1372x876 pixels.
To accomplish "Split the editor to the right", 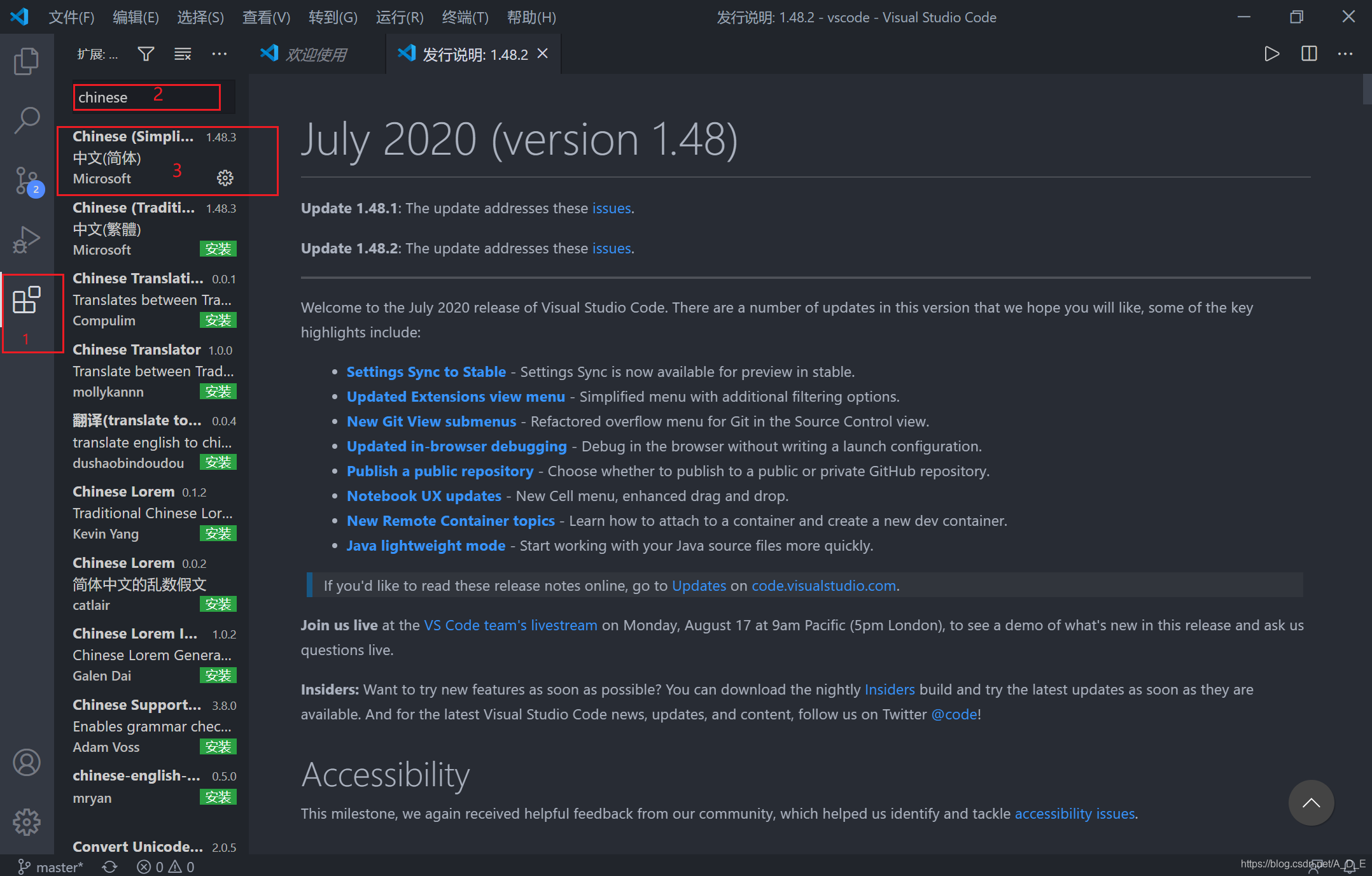I will [1309, 54].
